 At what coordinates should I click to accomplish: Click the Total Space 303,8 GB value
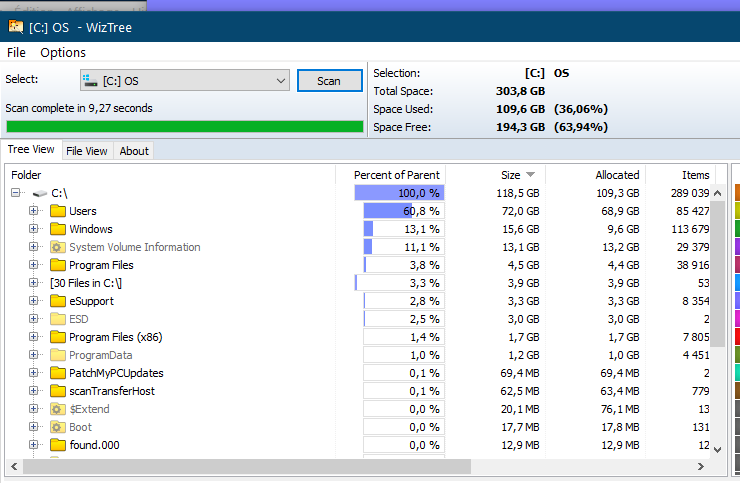(x=521, y=91)
